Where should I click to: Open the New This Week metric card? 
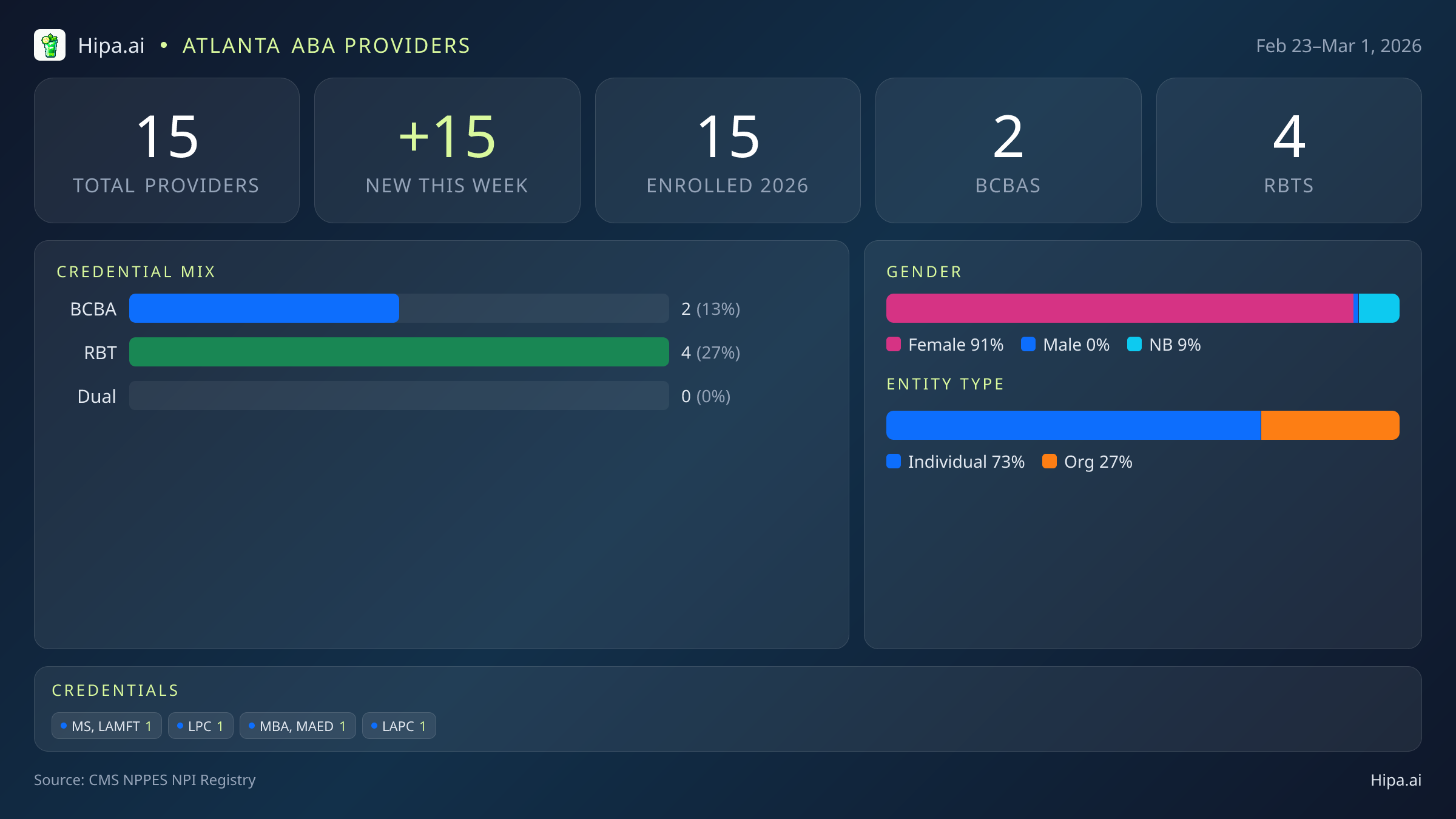pyautogui.click(x=447, y=150)
